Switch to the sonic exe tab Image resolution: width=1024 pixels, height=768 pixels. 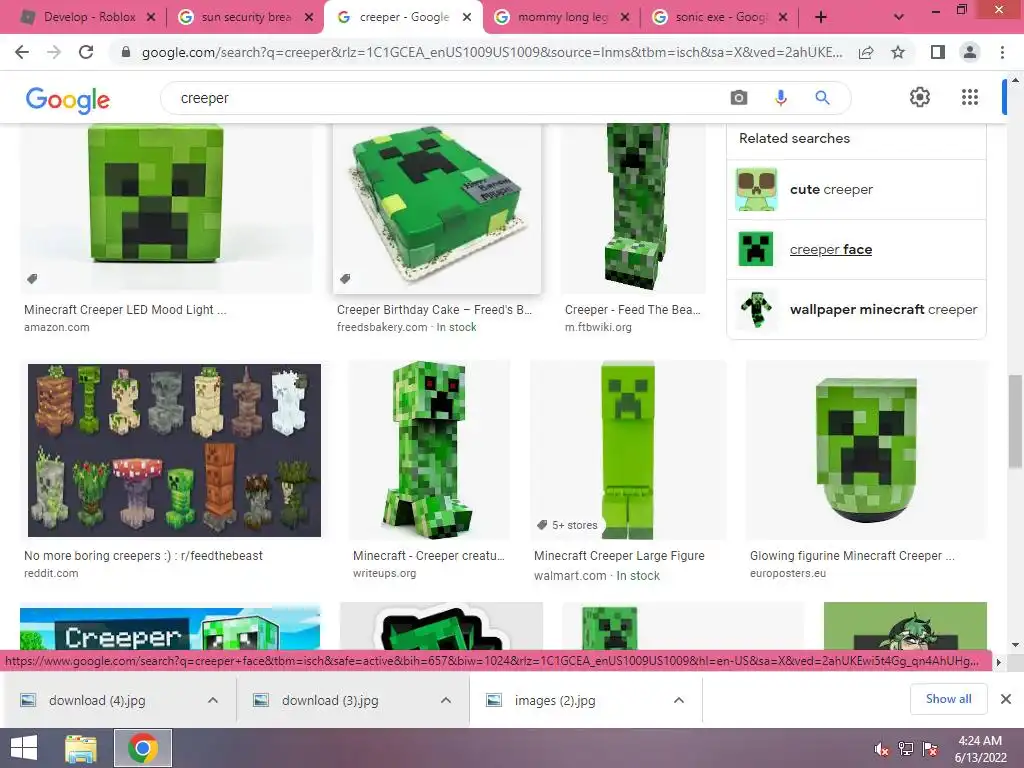click(720, 18)
